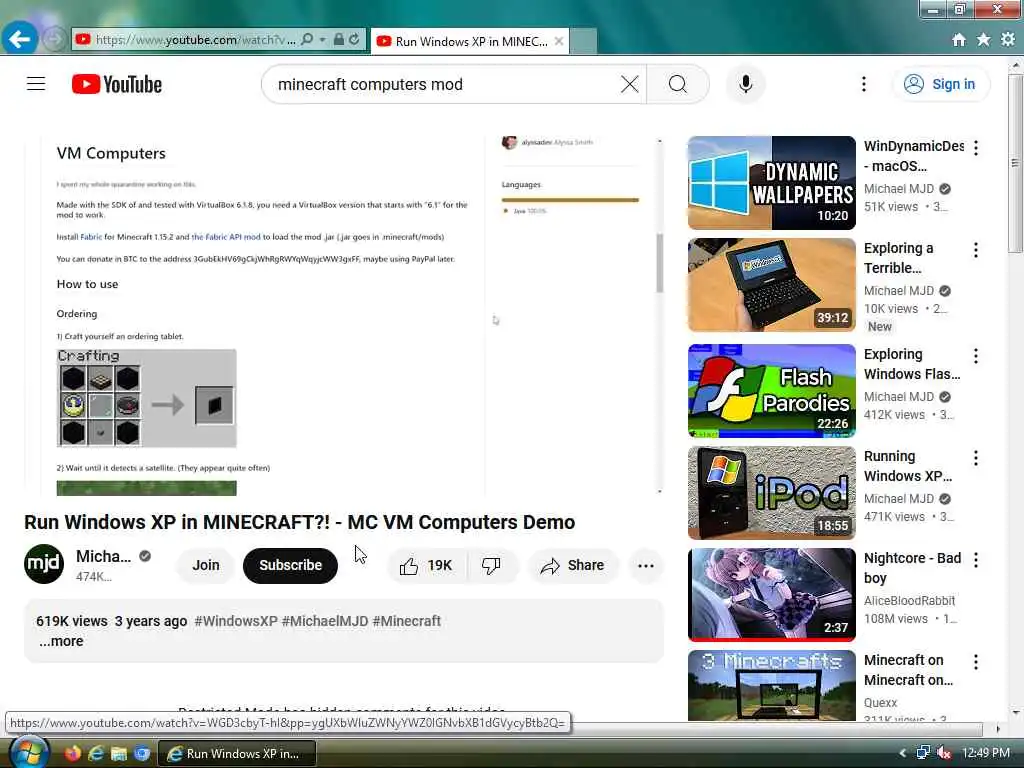1024x768 pixels.
Task: Launch Internet Explorer from quick launch
Action: 96,753
